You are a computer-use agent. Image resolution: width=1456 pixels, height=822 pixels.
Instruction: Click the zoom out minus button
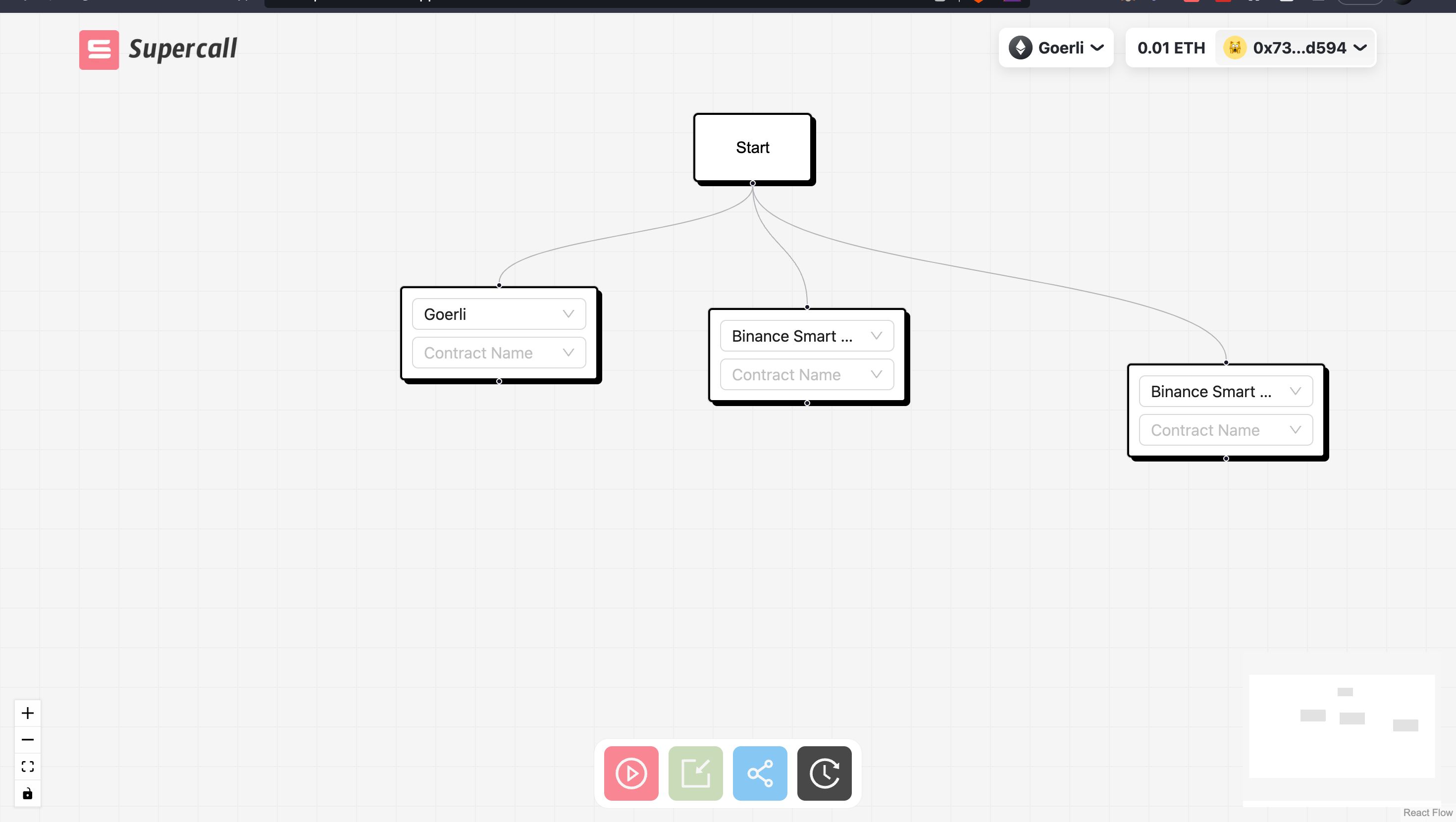tap(28, 740)
